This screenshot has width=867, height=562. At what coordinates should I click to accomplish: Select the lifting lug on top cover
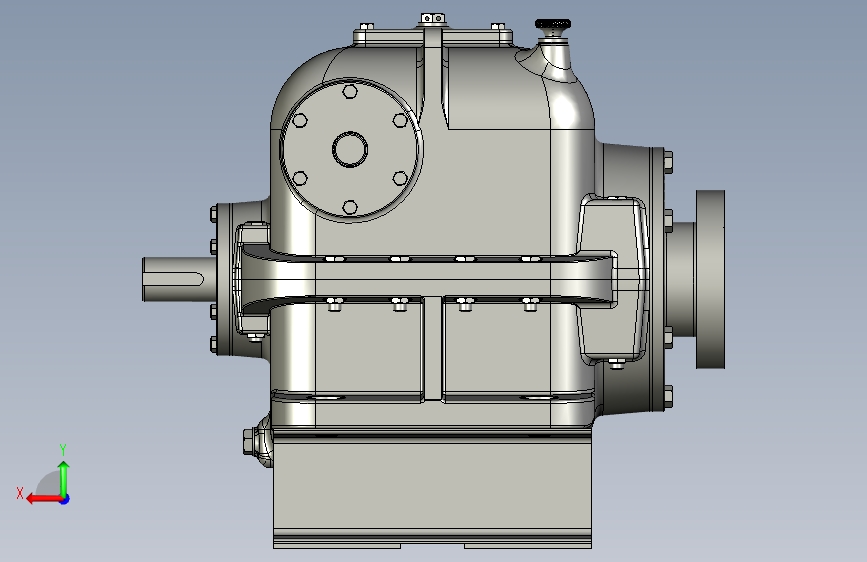point(432,19)
